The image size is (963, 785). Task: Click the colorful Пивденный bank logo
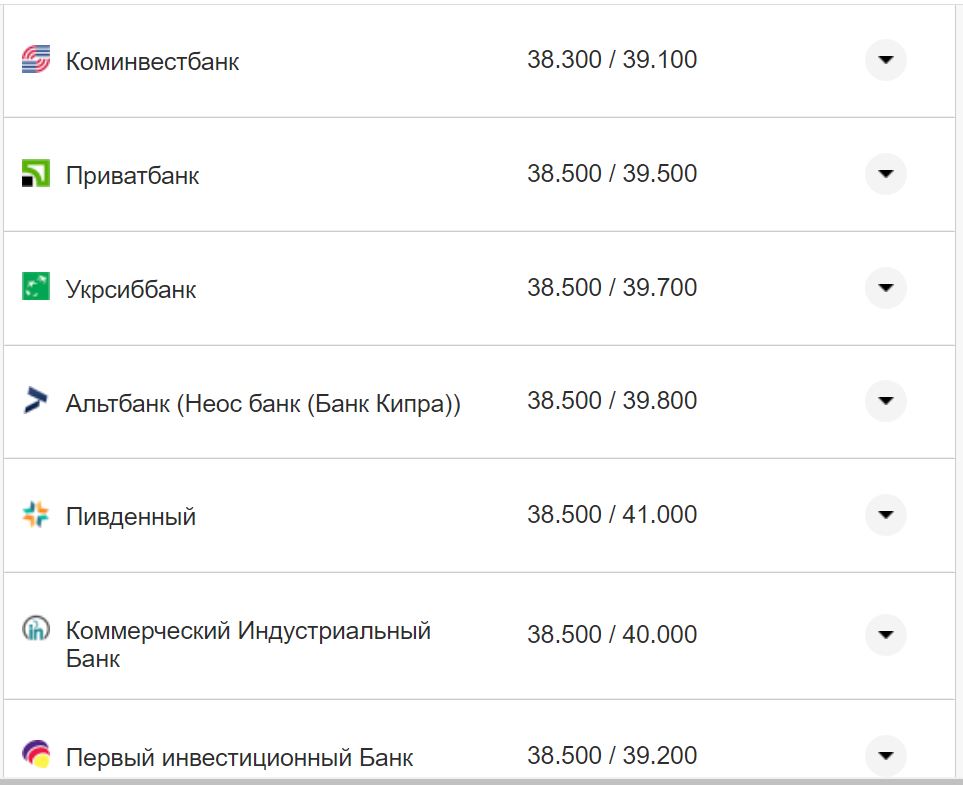[35, 514]
